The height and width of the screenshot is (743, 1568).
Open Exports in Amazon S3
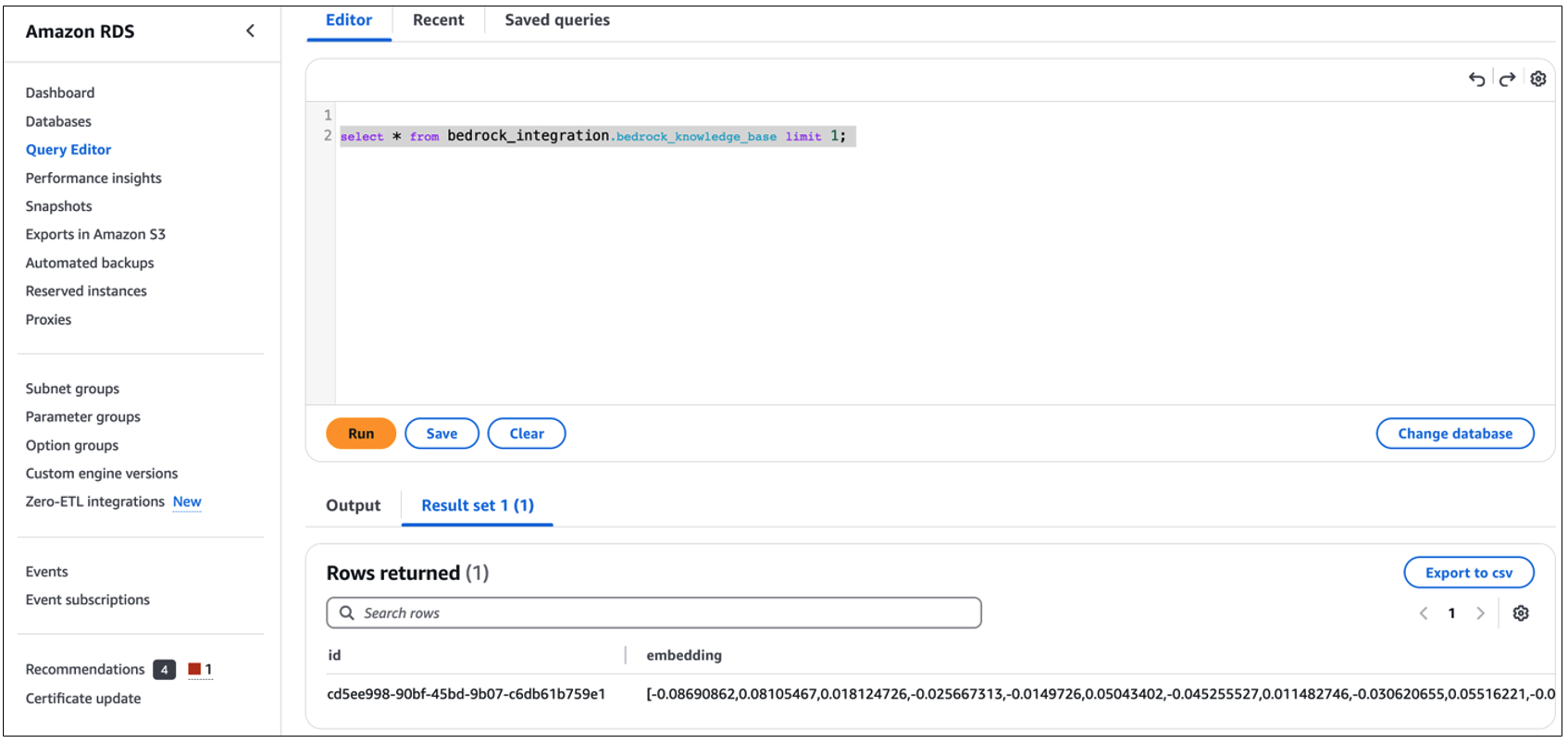tap(95, 235)
